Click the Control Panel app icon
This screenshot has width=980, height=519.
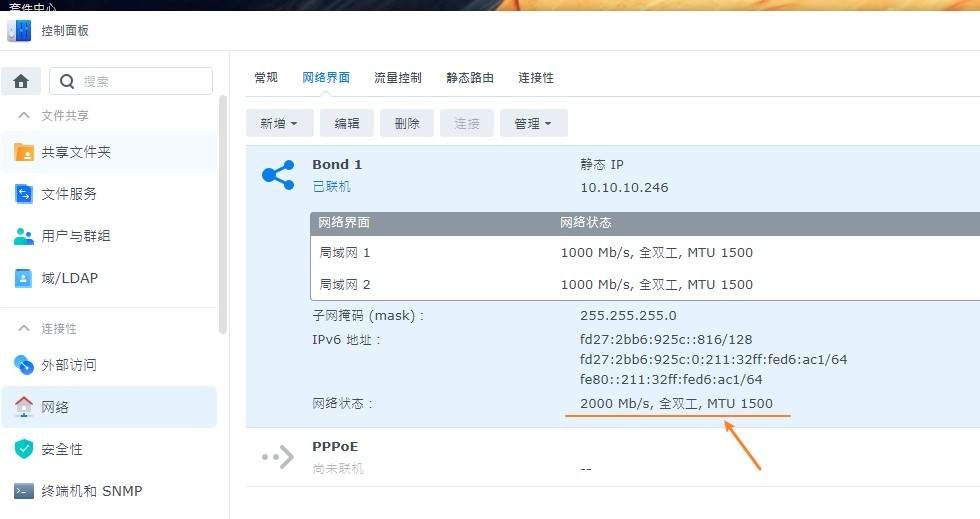click(x=18, y=31)
